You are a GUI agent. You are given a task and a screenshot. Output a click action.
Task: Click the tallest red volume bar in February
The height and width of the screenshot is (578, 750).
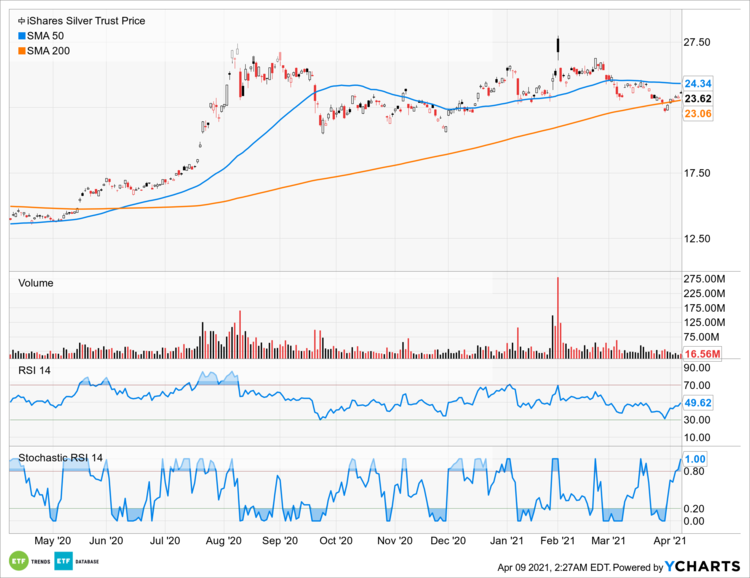coord(557,317)
